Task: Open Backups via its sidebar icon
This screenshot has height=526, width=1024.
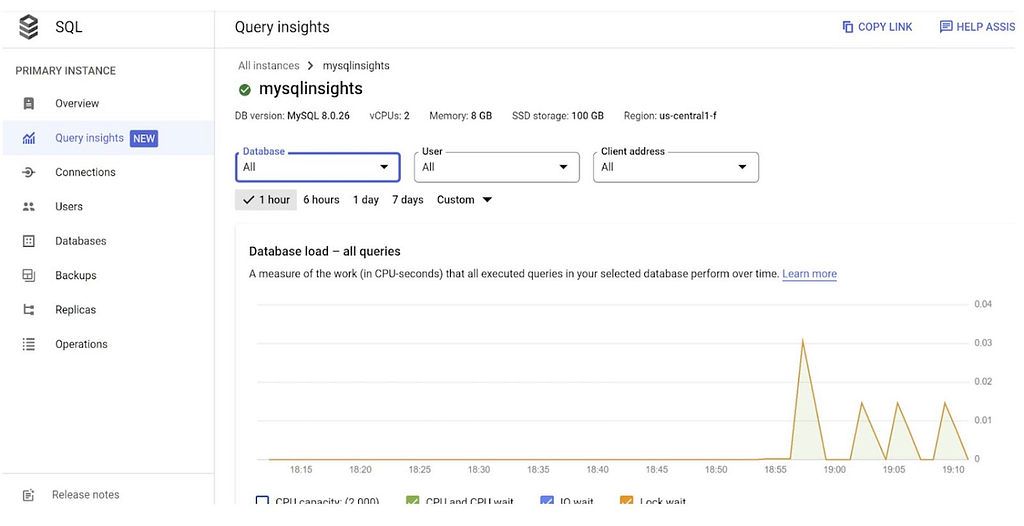Action: (29, 275)
